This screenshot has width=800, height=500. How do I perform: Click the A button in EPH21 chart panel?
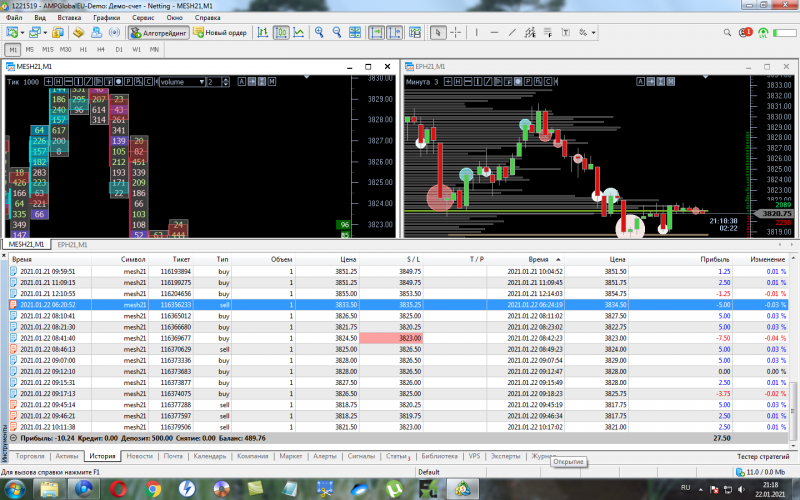pos(641,82)
